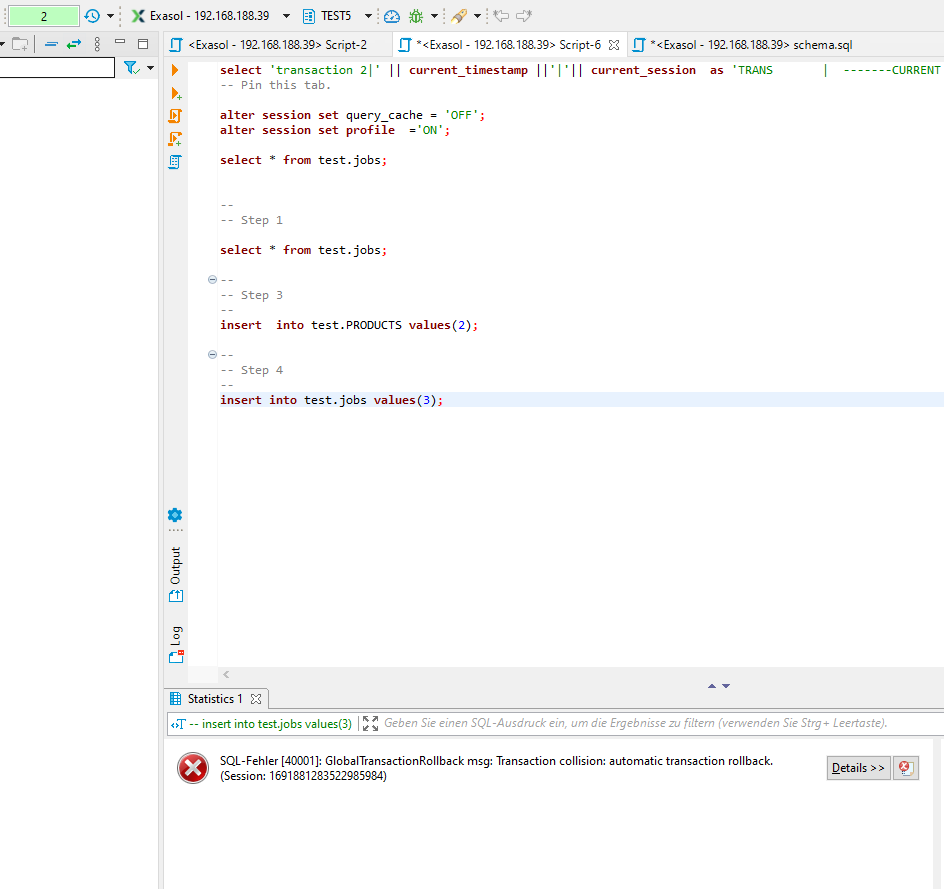The image size is (944, 889).
Task: Open error help via red question button
Action: [905, 767]
